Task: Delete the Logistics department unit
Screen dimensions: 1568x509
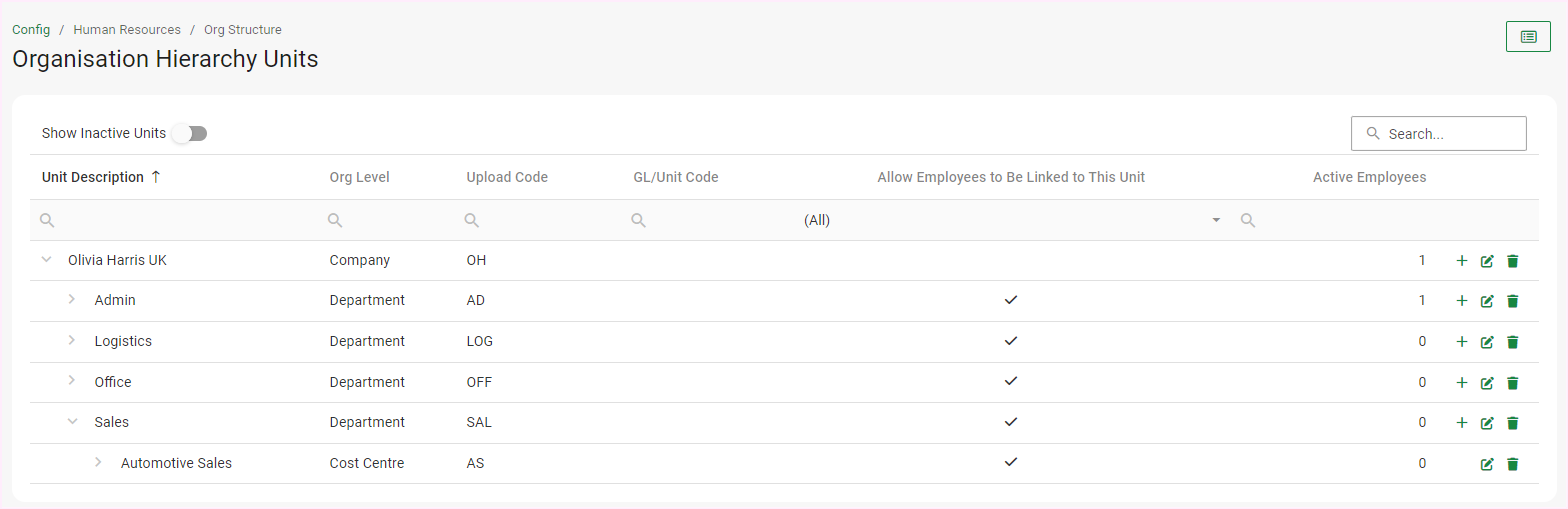Action: tap(1512, 342)
